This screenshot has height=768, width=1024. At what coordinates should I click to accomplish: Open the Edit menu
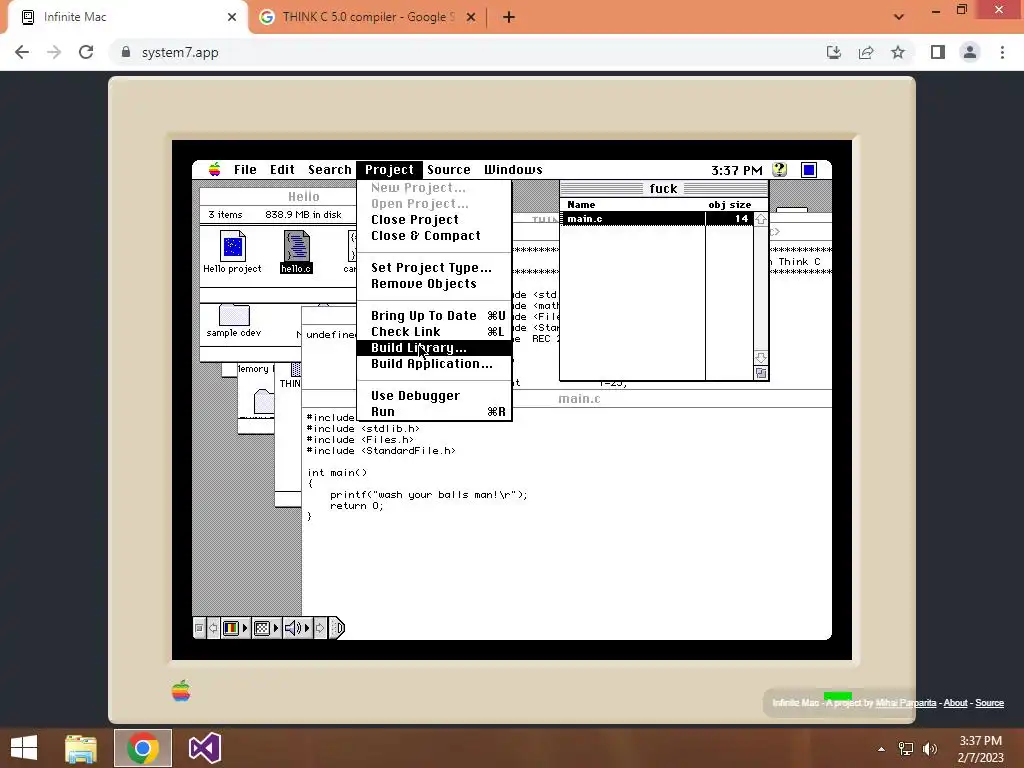click(x=282, y=170)
